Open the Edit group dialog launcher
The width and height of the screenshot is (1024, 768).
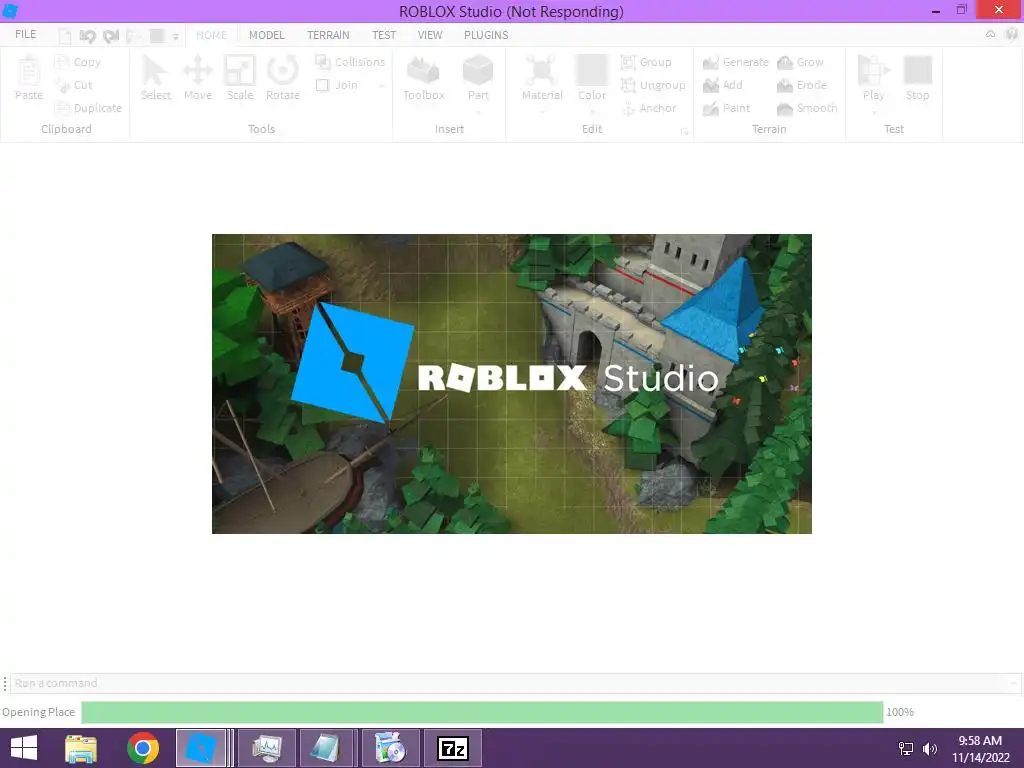(x=684, y=131)
